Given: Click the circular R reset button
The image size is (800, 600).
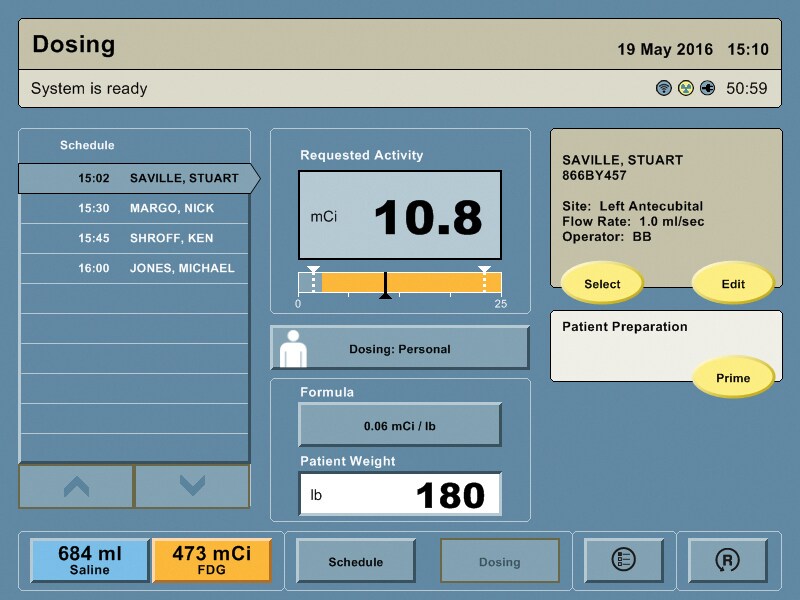Looking at the screenshot, I should tap(727, 560).
